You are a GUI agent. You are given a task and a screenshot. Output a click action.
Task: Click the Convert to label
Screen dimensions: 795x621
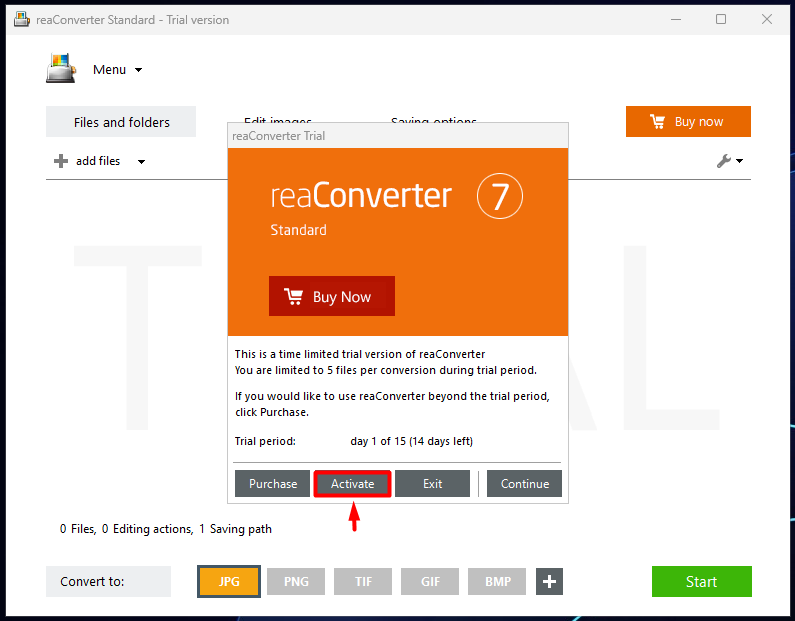(x=109, y=581)
